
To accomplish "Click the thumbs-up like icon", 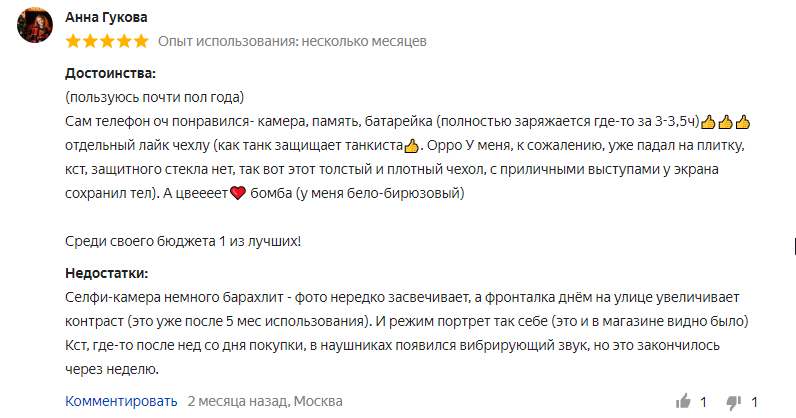I will click(x=683, y=401).
